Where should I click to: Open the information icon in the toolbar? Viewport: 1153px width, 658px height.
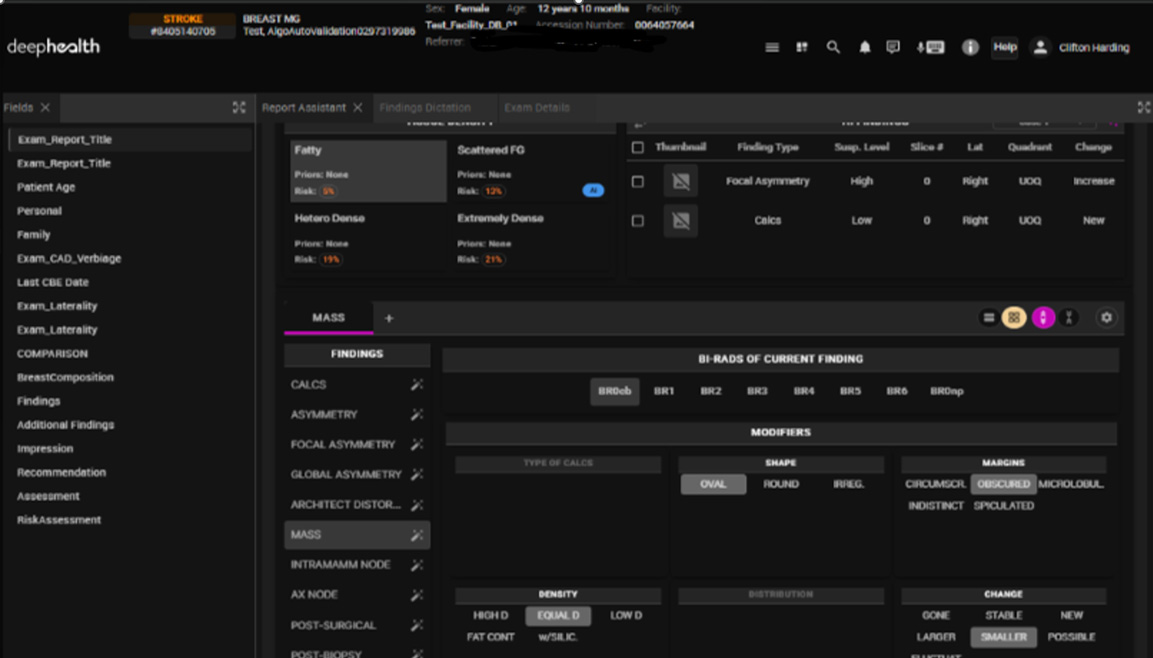tap(969, 47)
